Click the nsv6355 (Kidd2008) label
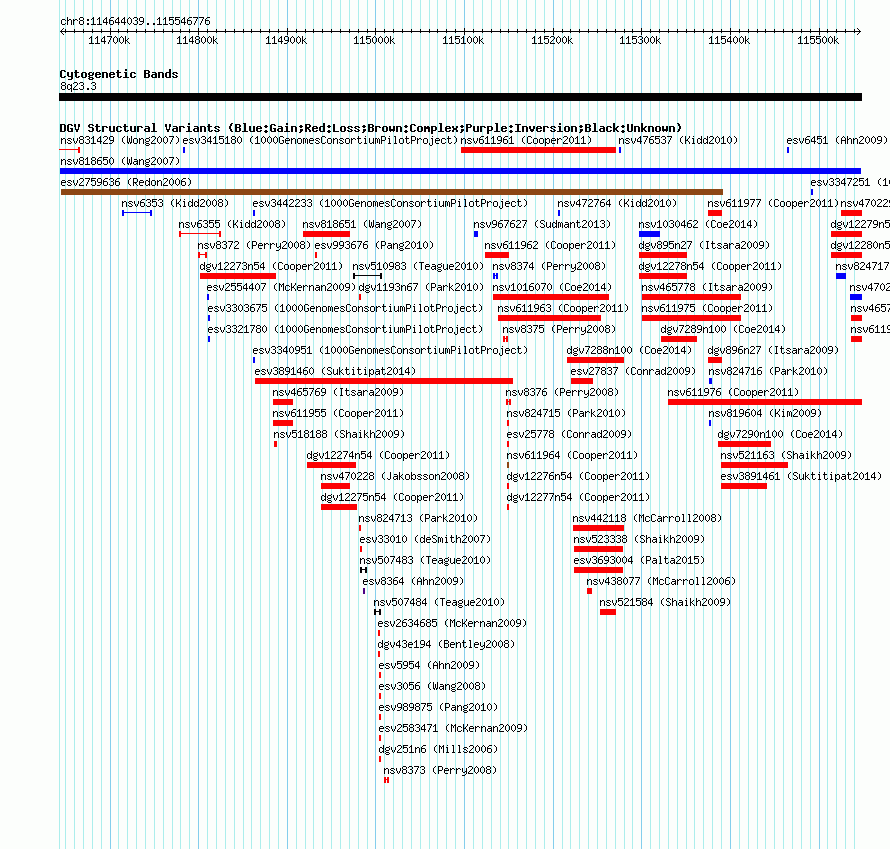Screen dimensions: 890x849 (x=232, y=224)
